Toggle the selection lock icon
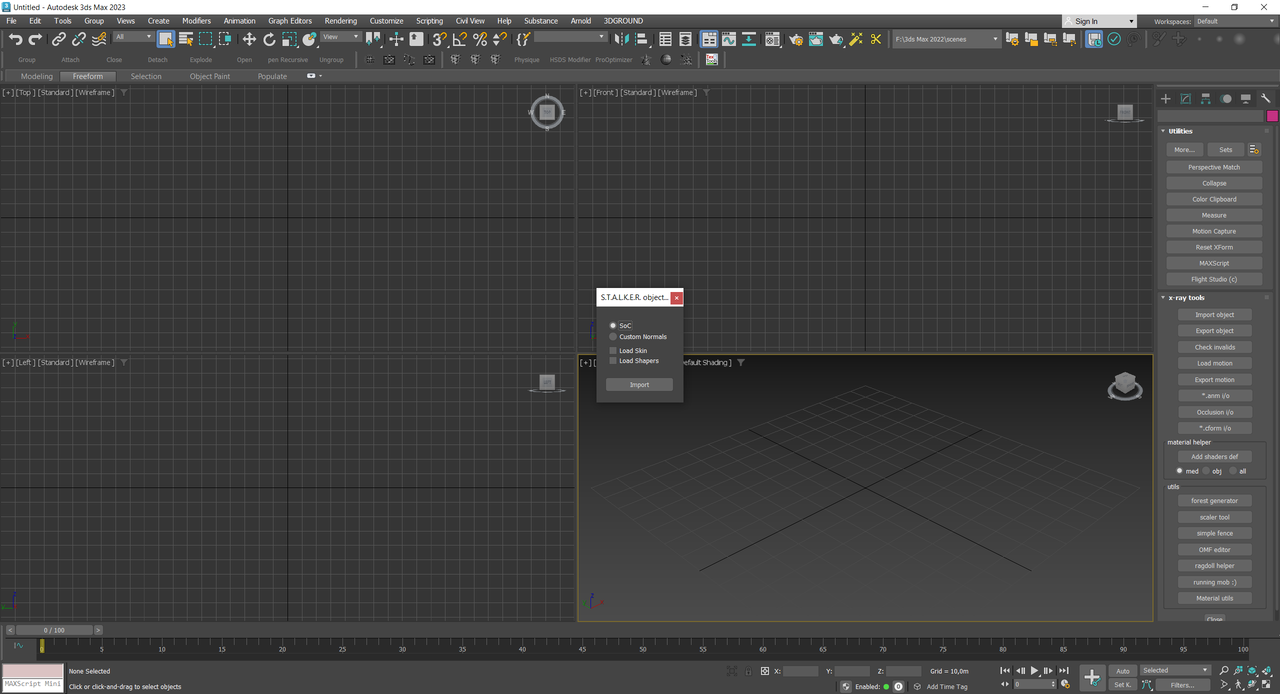1280x694 pixels. pyautogui.click(x=748, y=671)
